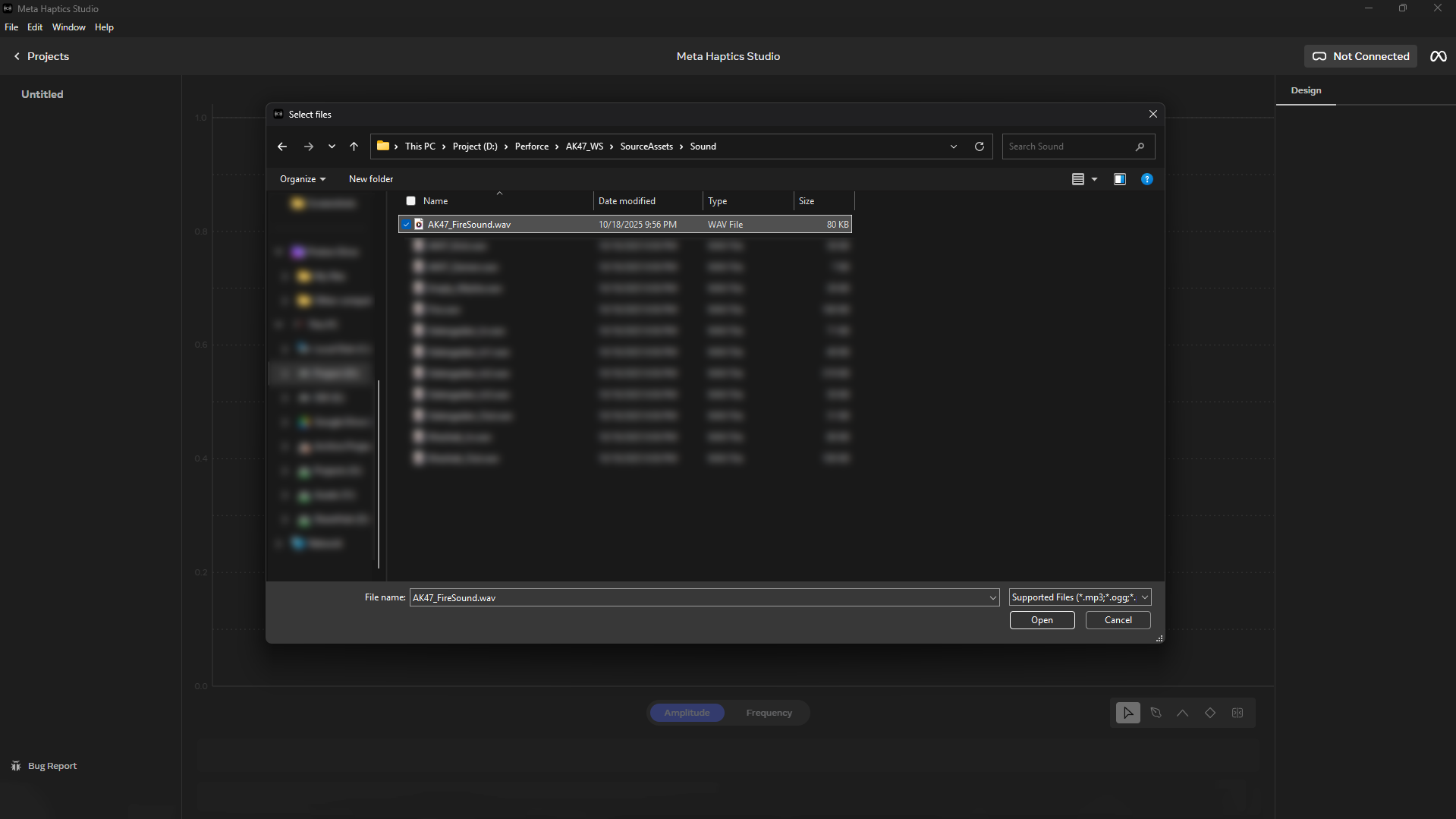Open the view options dropdown arrow
Screen dimensions: 1456x819
(1094, 179)
